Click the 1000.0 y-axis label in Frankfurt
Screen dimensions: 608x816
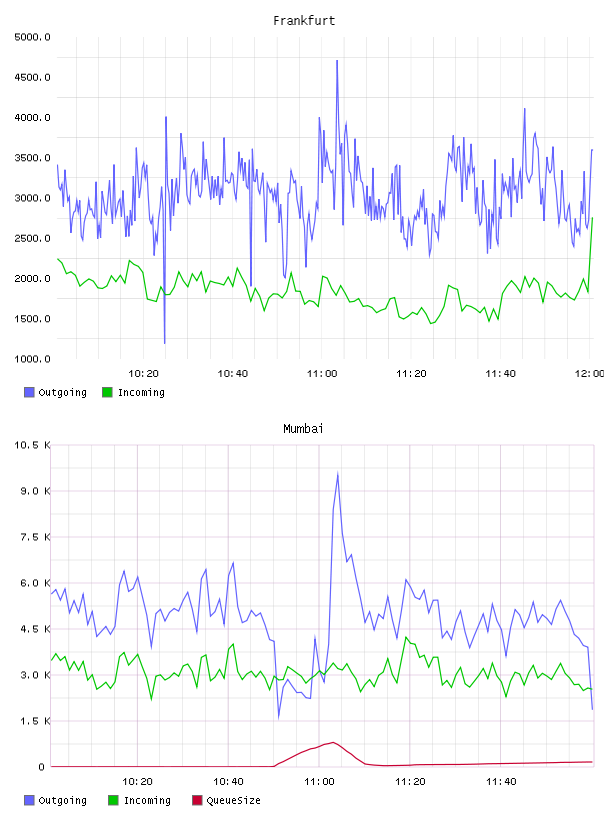[32, 359]
